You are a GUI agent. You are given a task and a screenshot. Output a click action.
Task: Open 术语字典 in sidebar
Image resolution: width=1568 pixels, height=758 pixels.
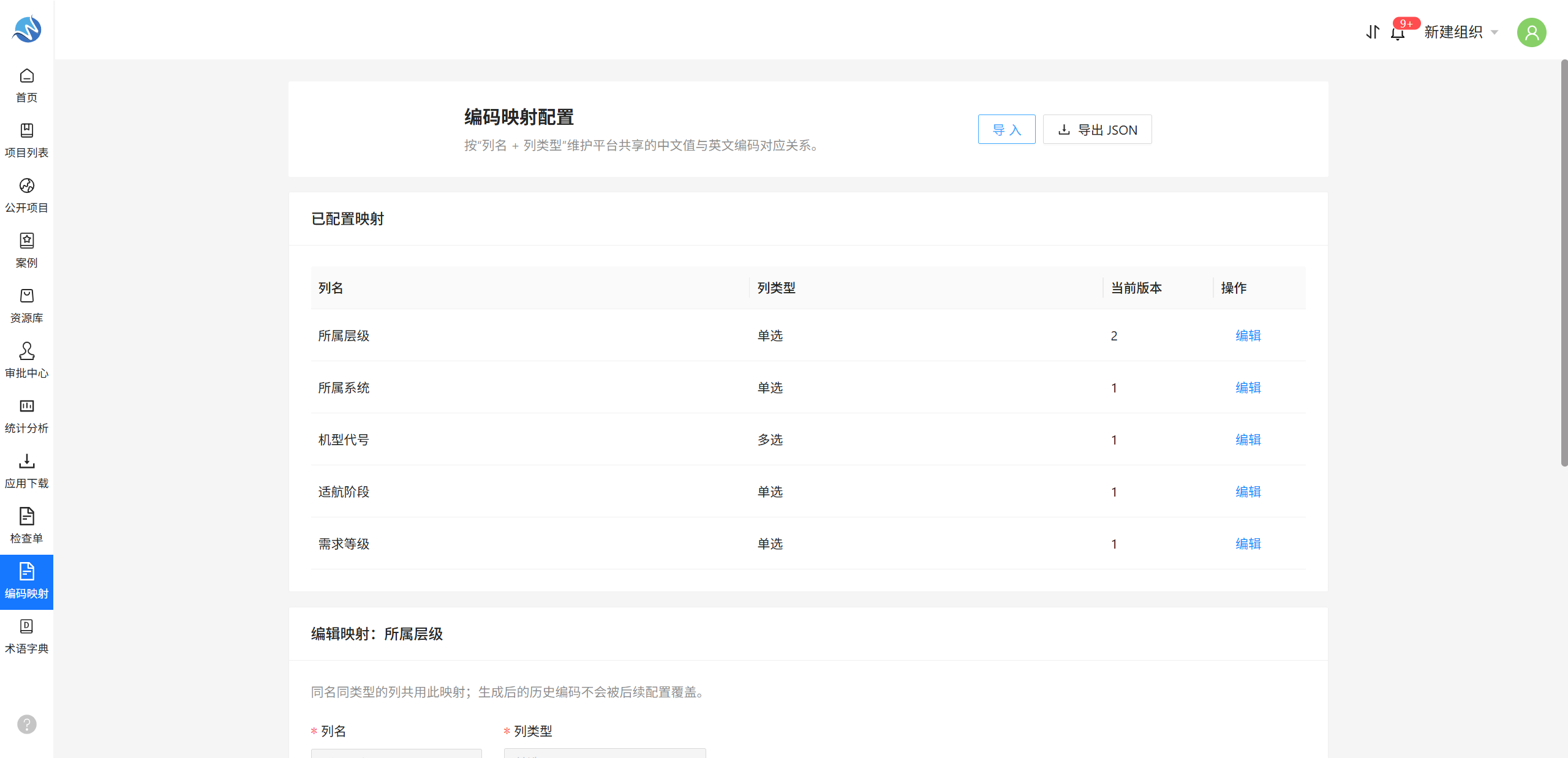[x=26, y=637]
